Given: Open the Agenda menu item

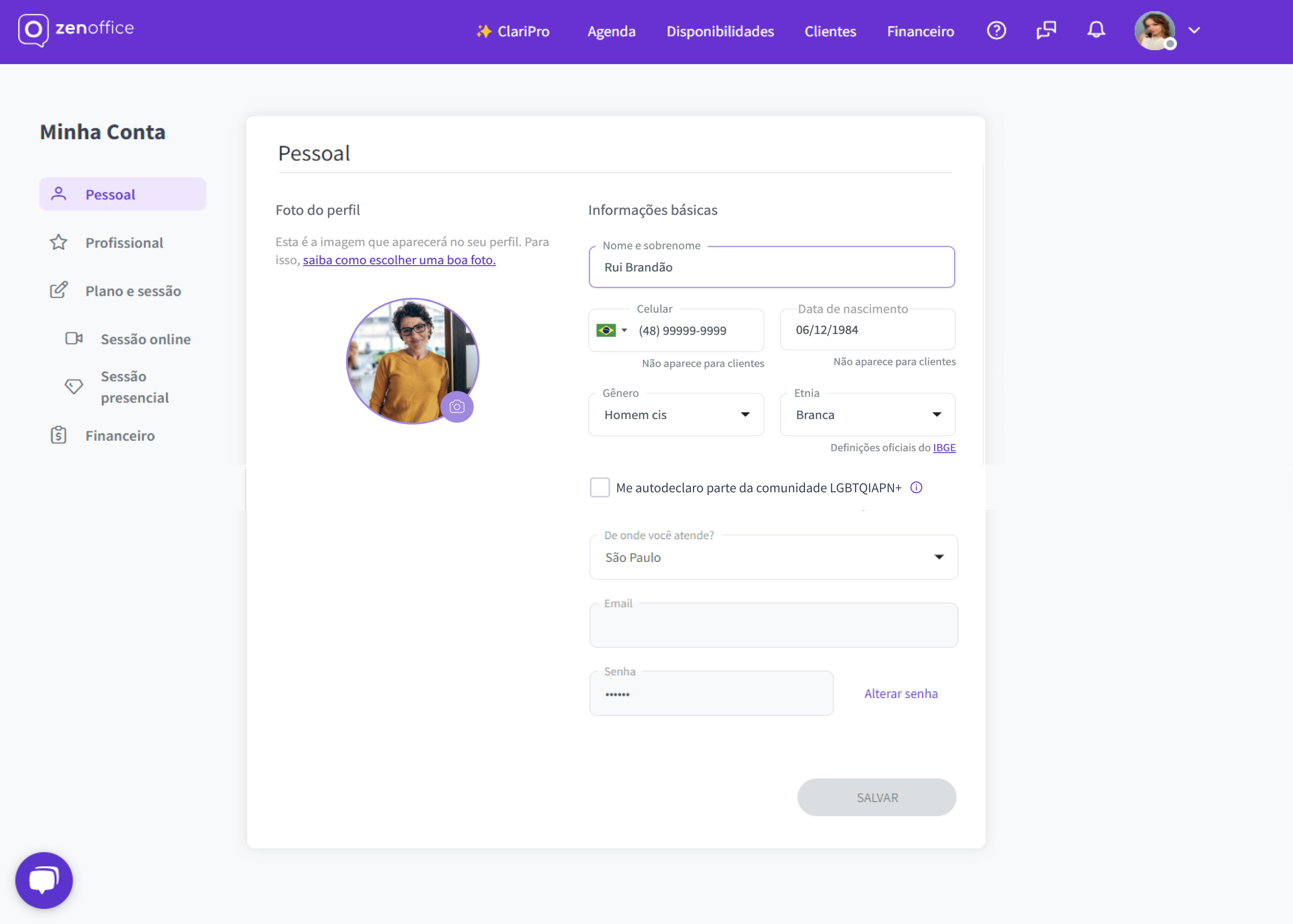Looking at the screenshot, I should pos(612,31).
